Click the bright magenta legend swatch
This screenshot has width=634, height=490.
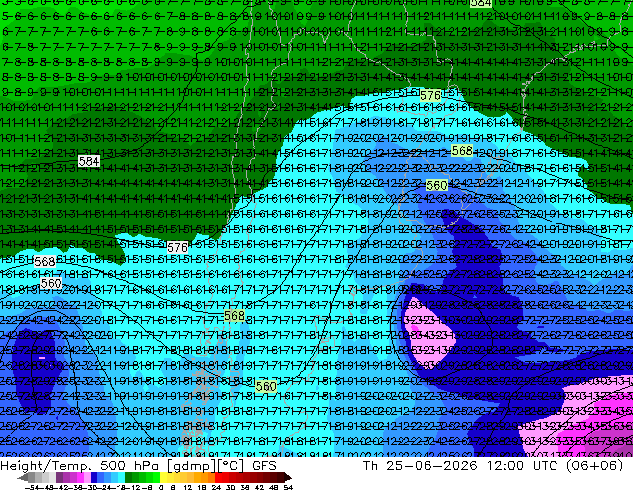80,477
